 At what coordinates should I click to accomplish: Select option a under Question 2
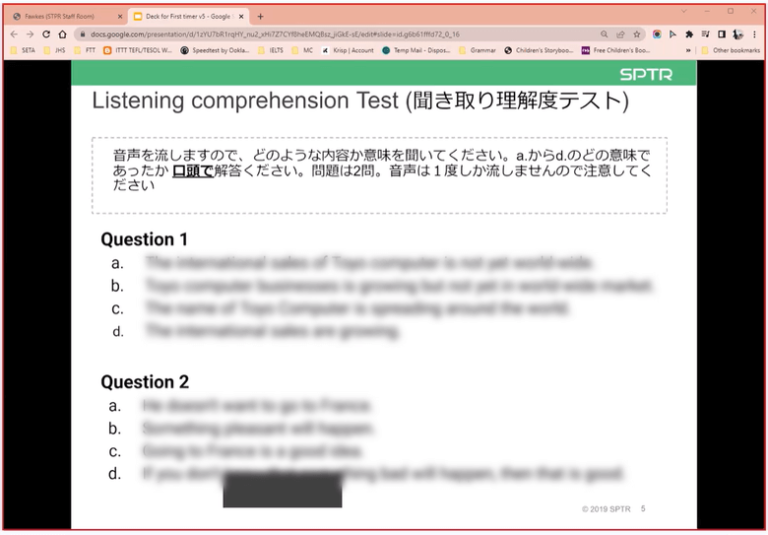(240, 406)
